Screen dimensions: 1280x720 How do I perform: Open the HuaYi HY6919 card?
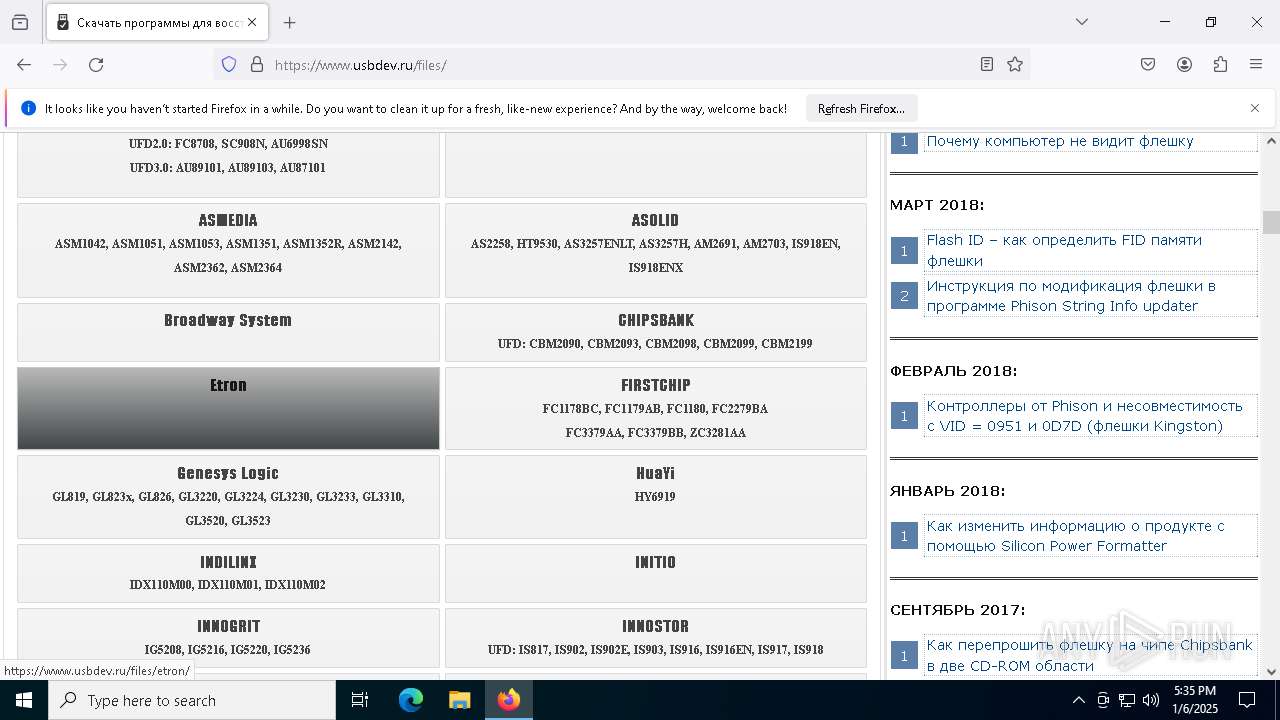tap(655, 497)
